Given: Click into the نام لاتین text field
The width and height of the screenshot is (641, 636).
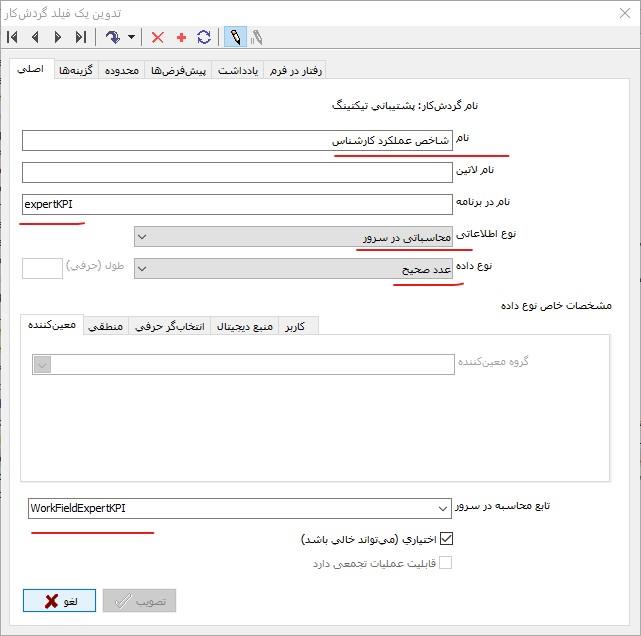Looking at the screenshot, I should pos(236,172).
